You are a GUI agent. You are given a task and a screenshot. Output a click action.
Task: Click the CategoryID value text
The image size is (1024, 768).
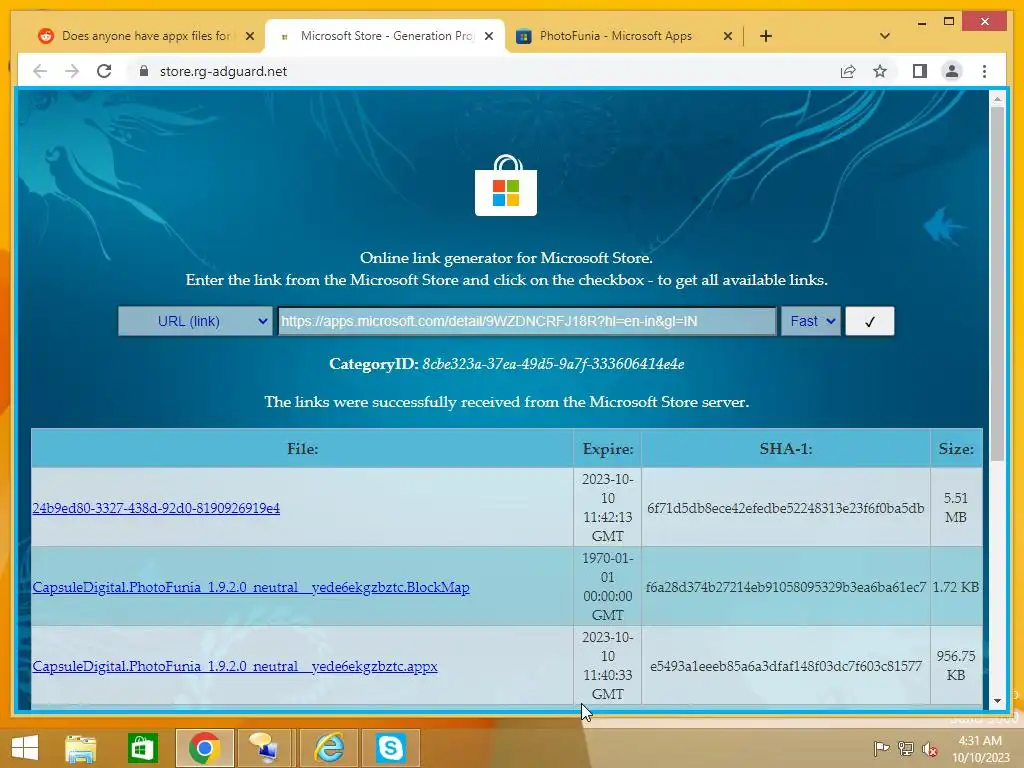pos(553,364)
